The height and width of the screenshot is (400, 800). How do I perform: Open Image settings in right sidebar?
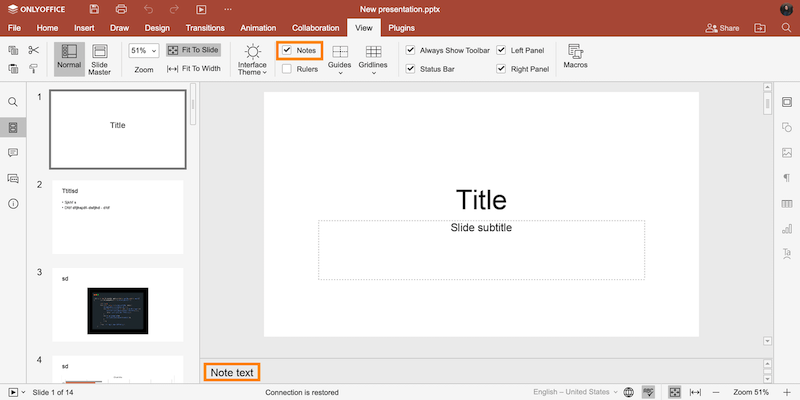click(x=787, y=153)
